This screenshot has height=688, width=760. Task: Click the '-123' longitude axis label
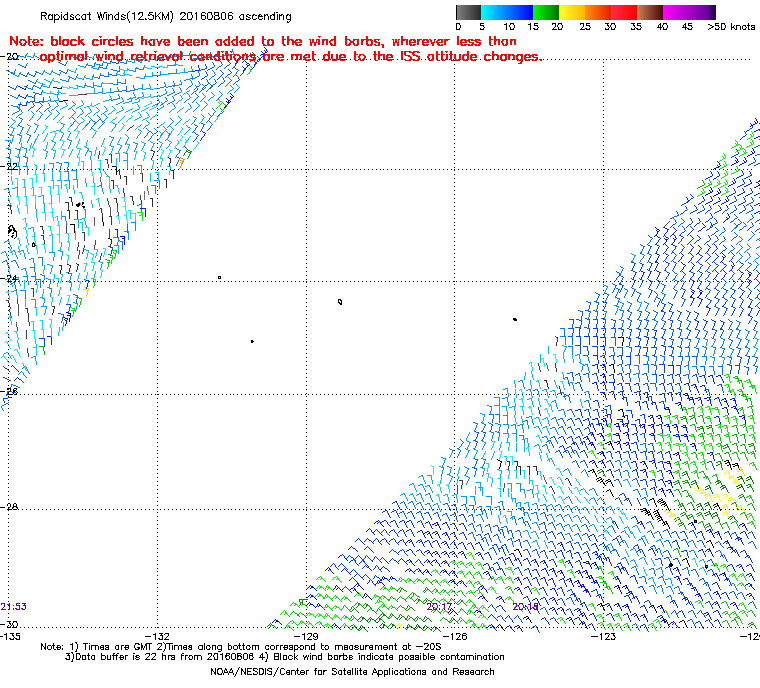point(603,636)
